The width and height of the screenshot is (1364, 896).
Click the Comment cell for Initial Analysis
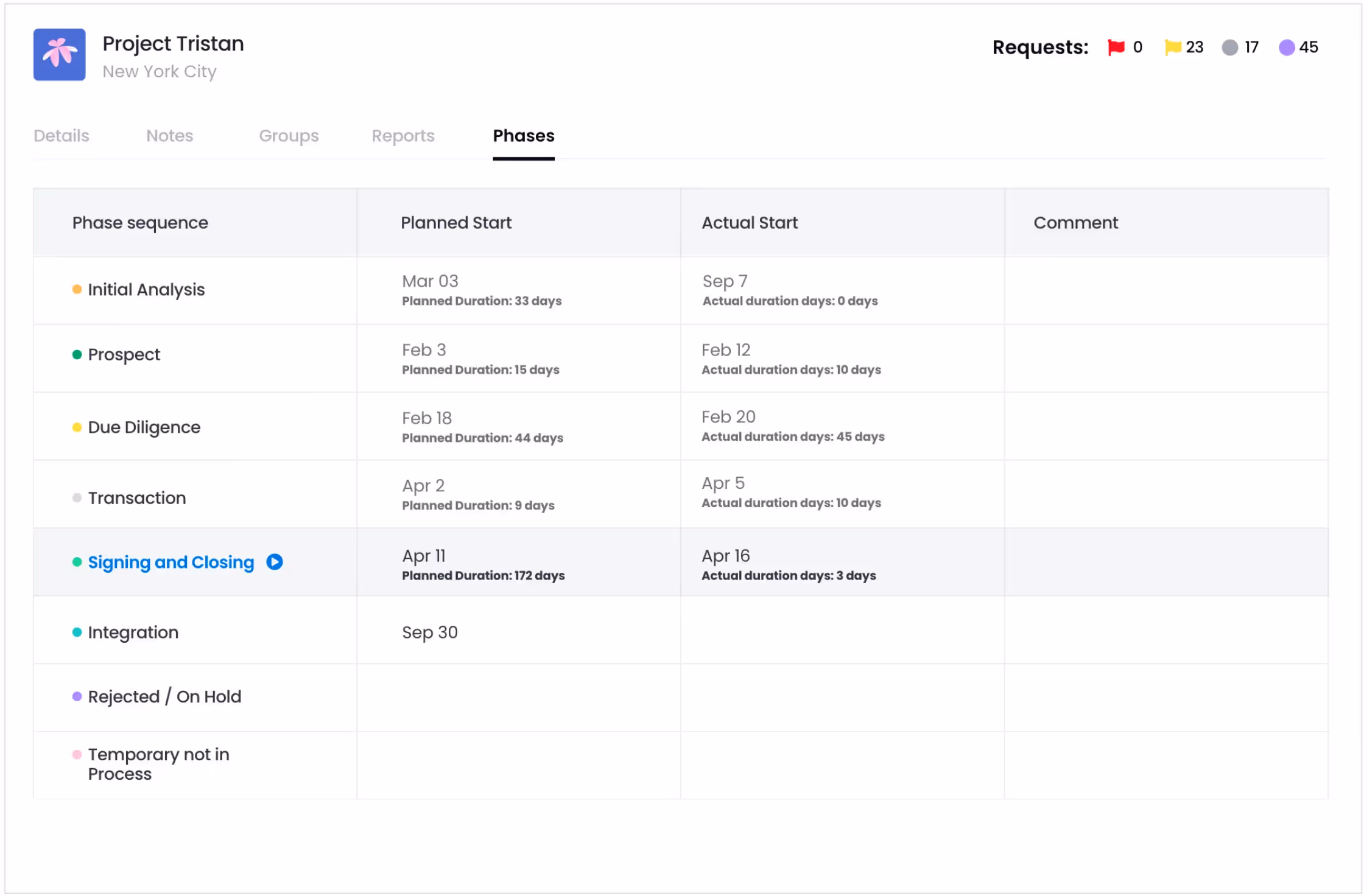click(1165, 290)
